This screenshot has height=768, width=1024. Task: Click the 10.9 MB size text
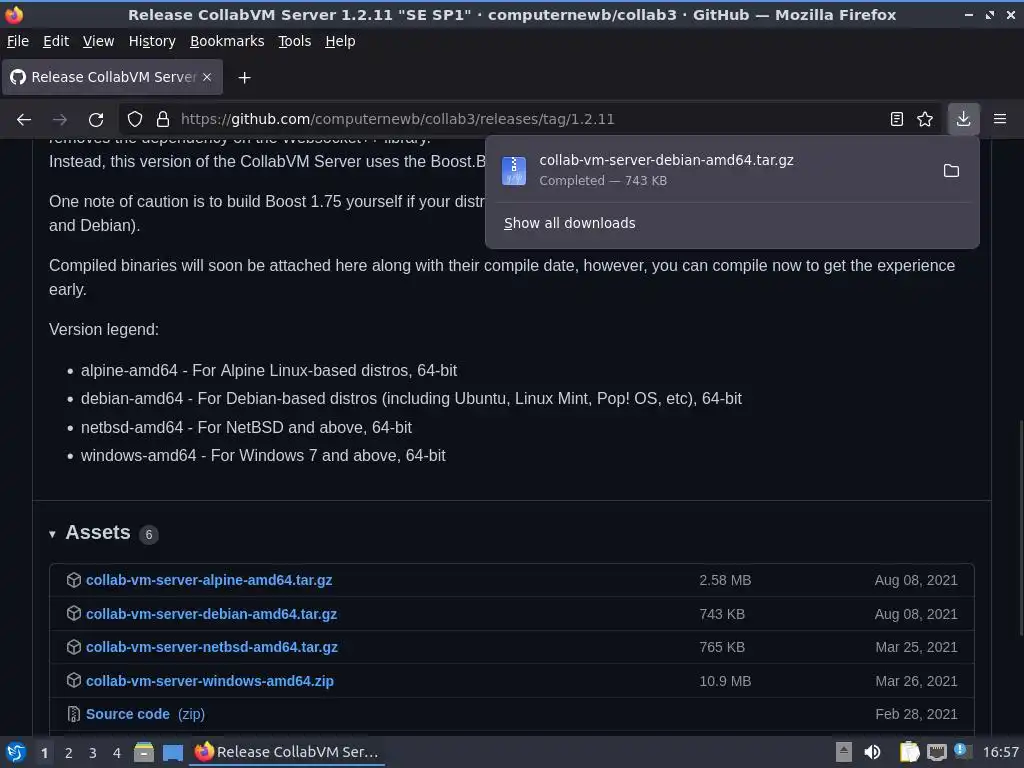[725, 681]
